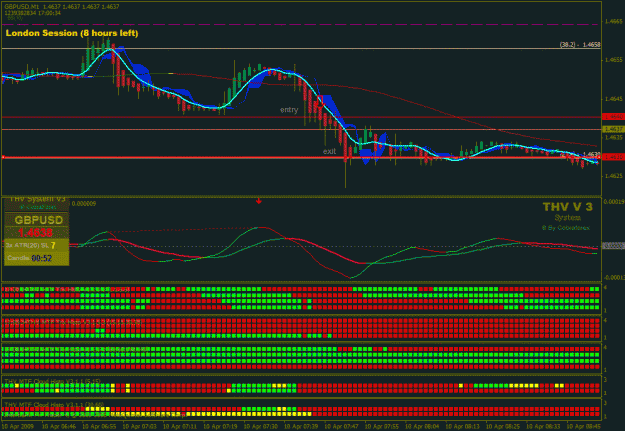Click the 1.4655 price axis label
Screen dimensions: 625x431
click(614, 60)
